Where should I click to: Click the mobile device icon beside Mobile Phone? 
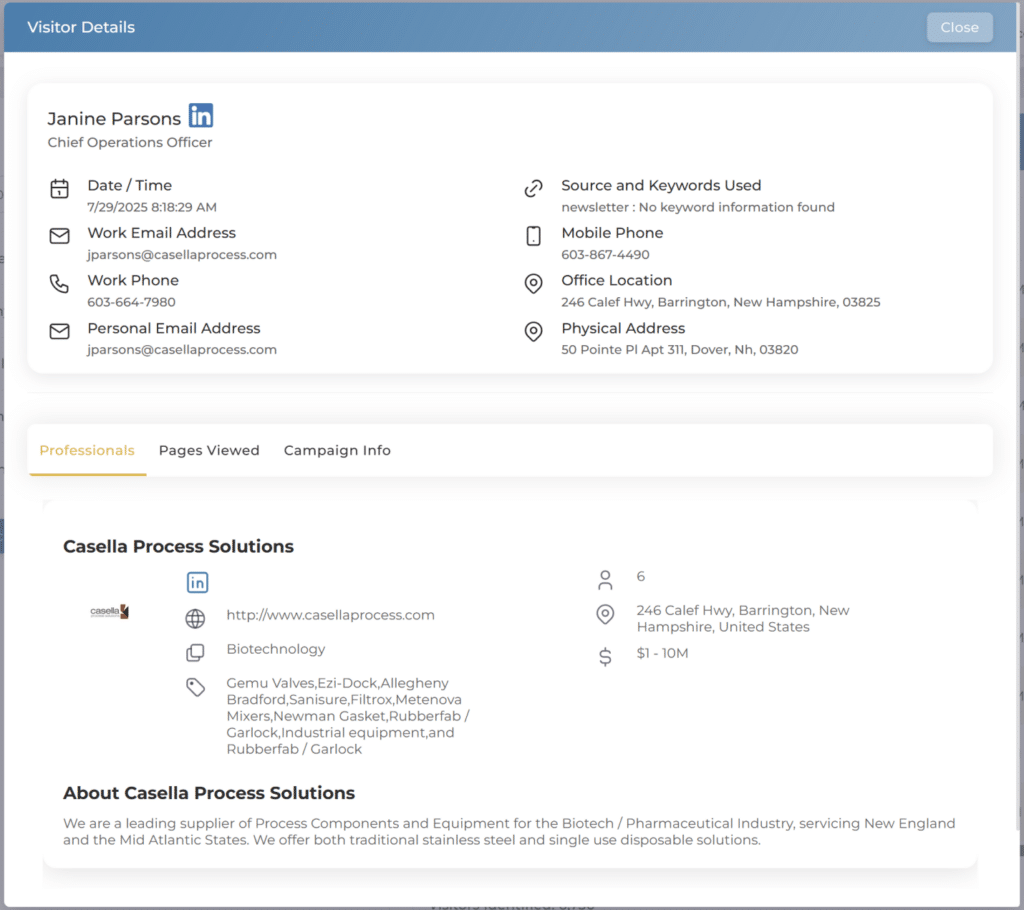(534, 236)
